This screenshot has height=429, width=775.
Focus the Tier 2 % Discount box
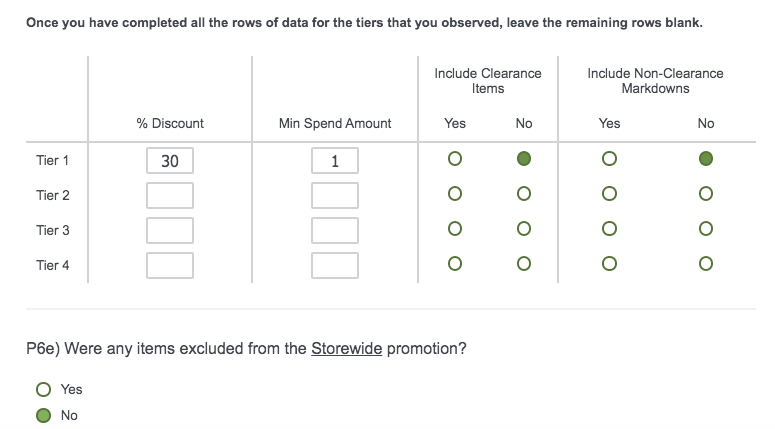tap(170, 195)
